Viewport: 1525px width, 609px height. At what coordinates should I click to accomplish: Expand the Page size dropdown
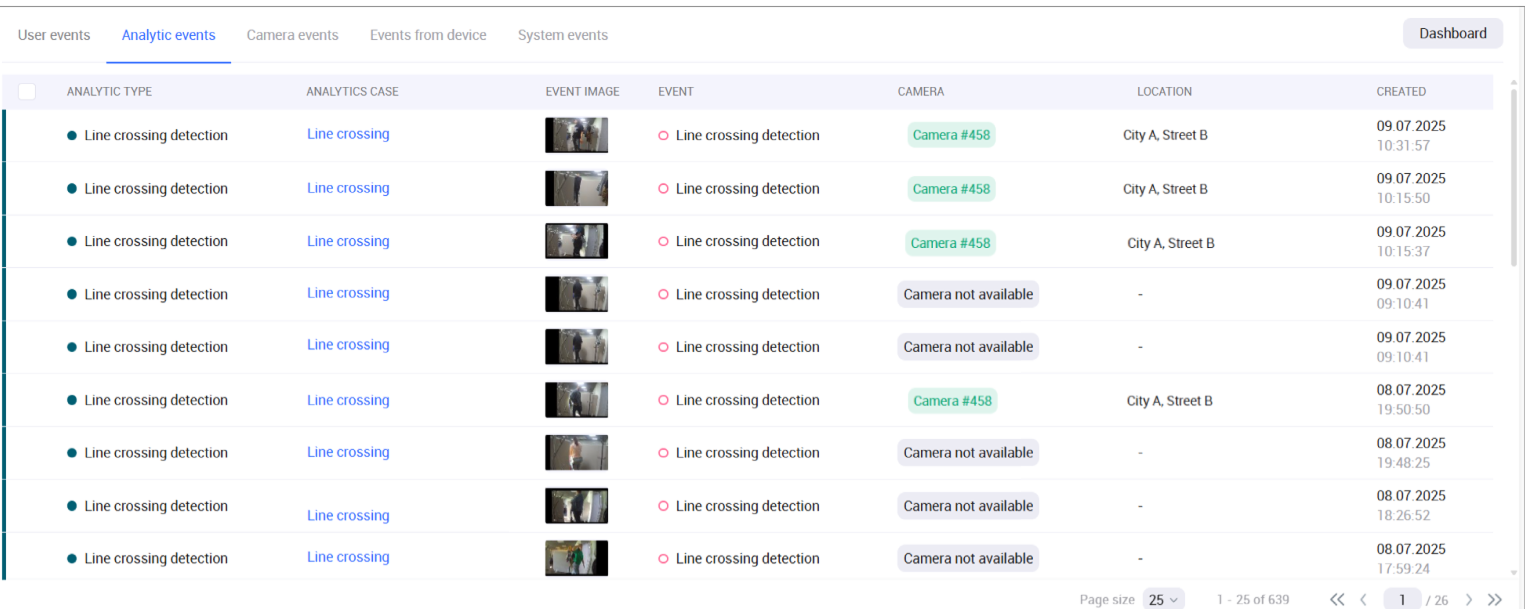pos(1163,600)
